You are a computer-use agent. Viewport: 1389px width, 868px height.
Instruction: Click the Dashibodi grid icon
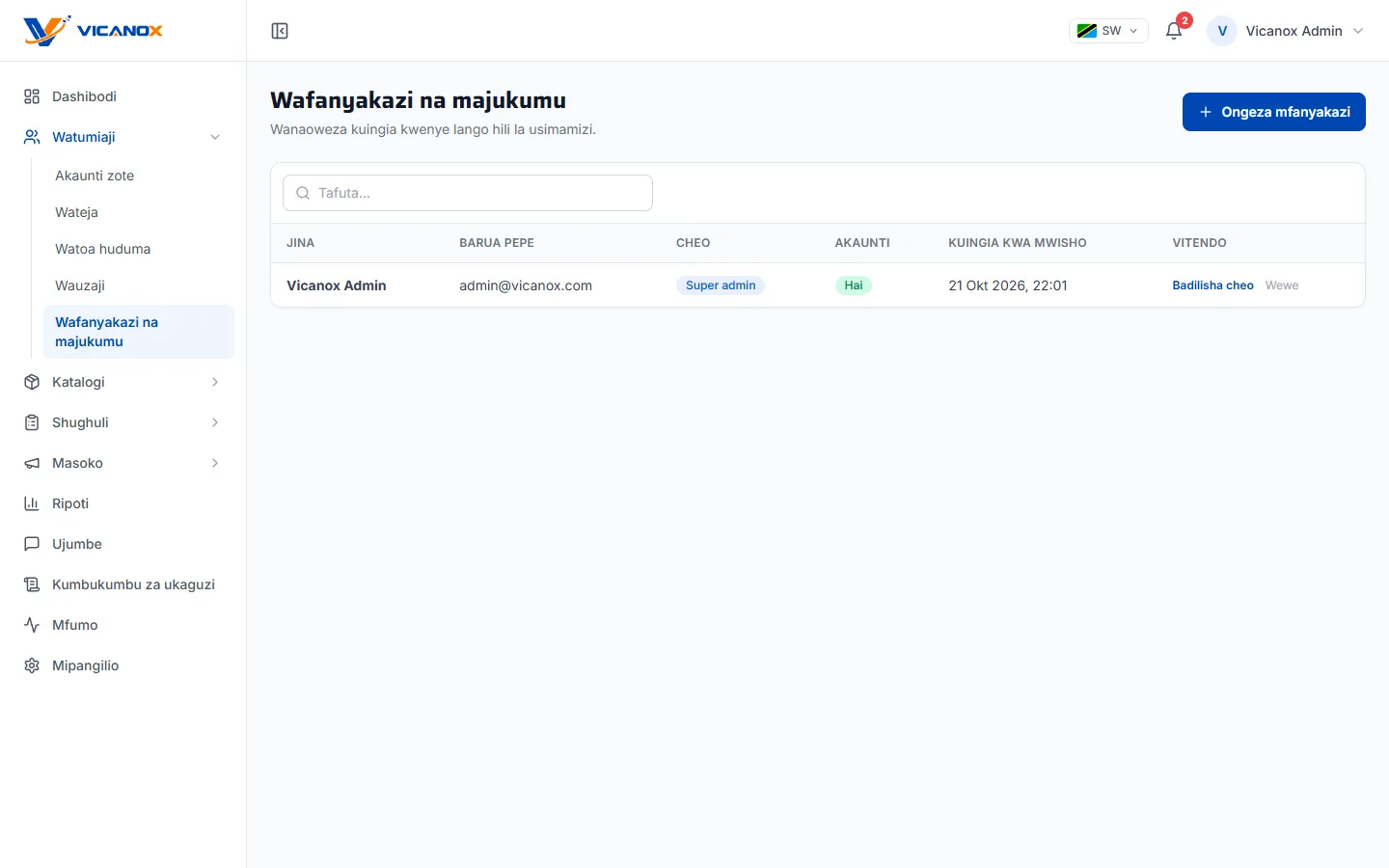(x=32, y=96)
